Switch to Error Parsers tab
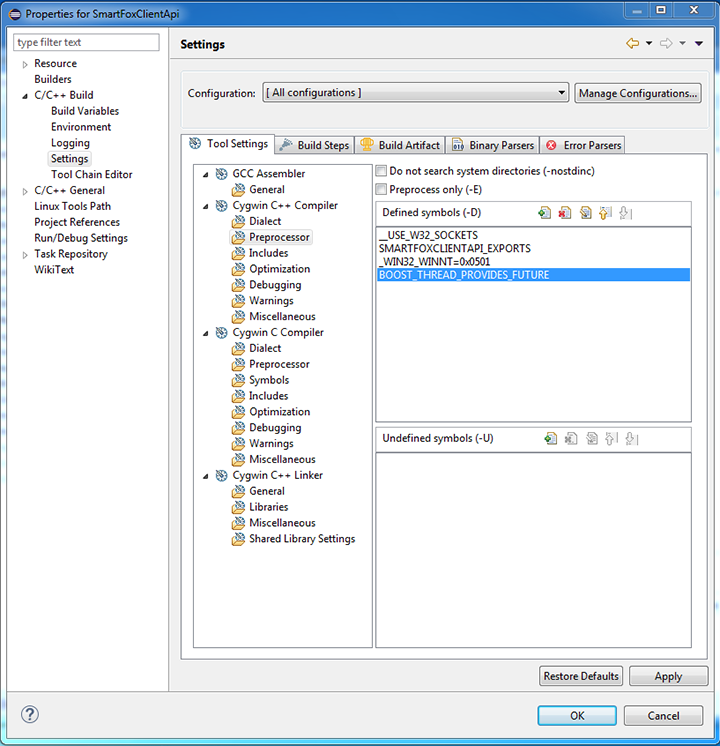Screen dimensions: 720x746 [582, 145]
